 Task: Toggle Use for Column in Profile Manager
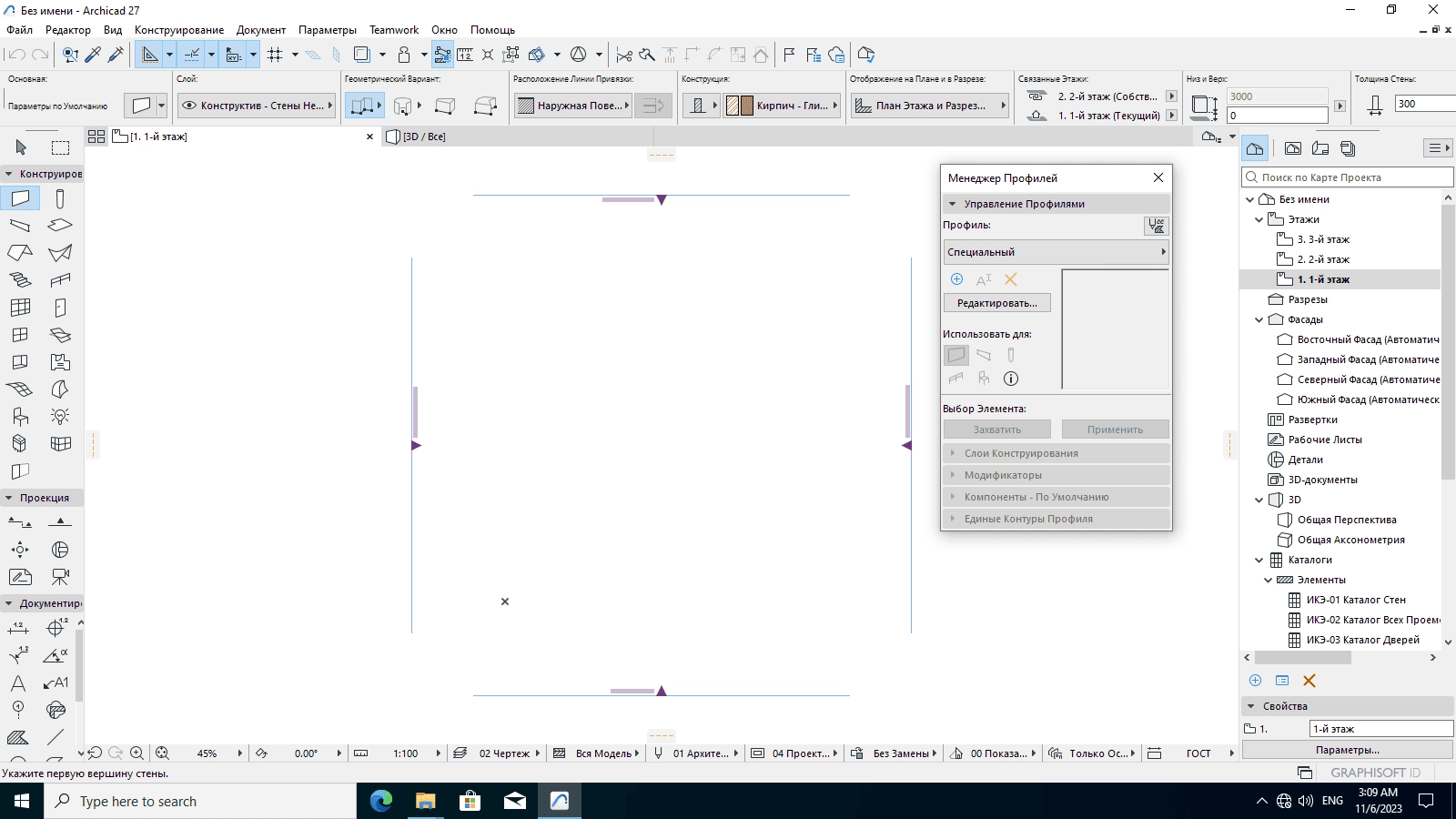coord(1011,355)
